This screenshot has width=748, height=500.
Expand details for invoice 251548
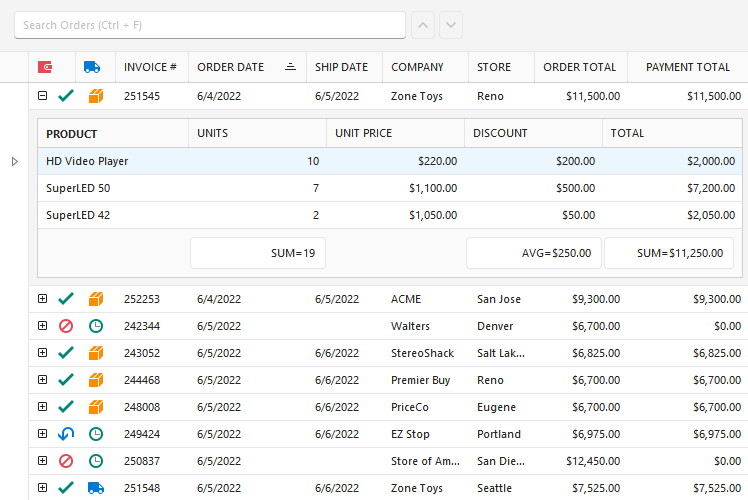pos(42,488)
